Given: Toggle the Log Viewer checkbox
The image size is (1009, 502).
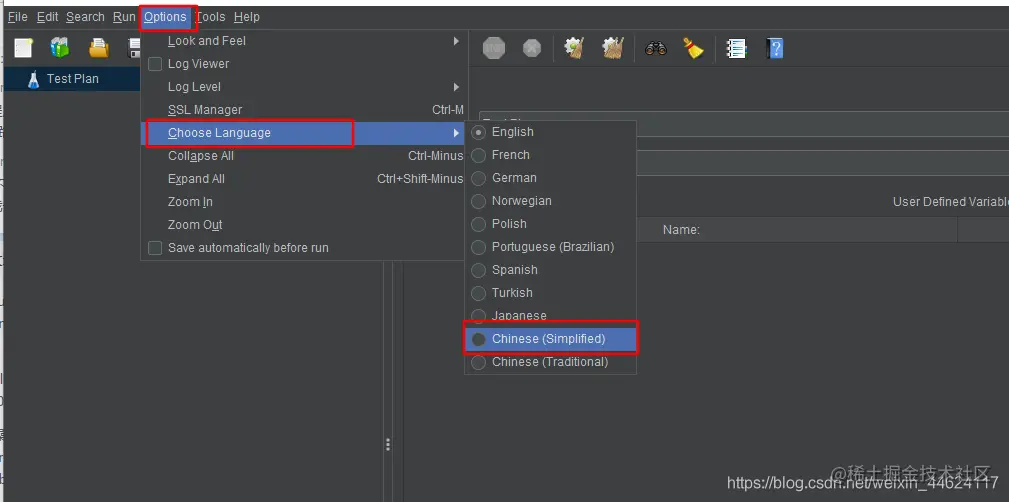Looking at the screenshot, I should (155, 64).
